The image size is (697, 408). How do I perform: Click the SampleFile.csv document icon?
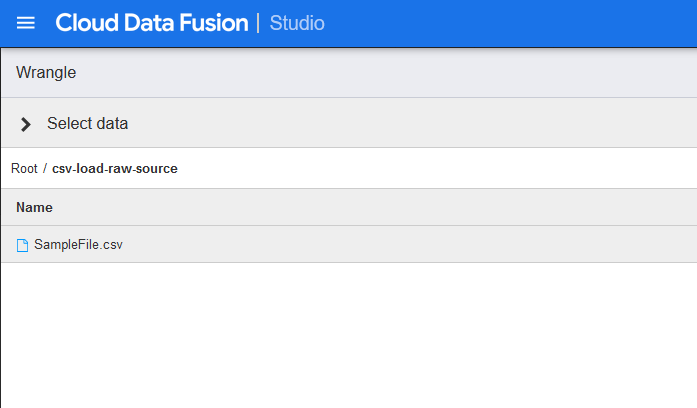point(22,245)
